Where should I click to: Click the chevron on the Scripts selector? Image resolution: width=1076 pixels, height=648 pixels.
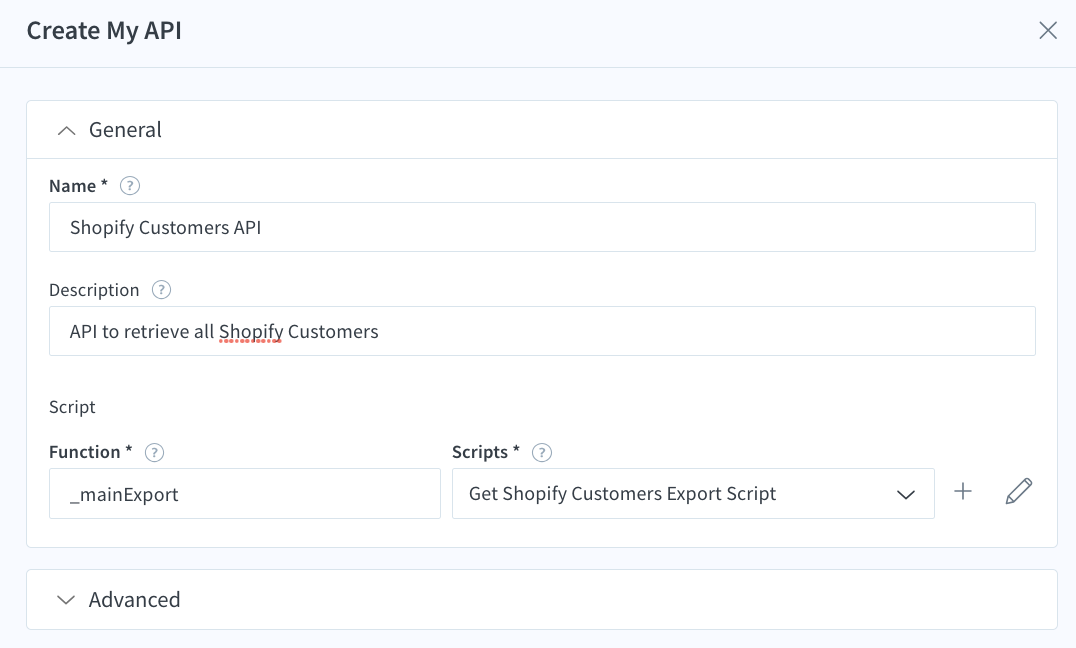tap(906, 493)
